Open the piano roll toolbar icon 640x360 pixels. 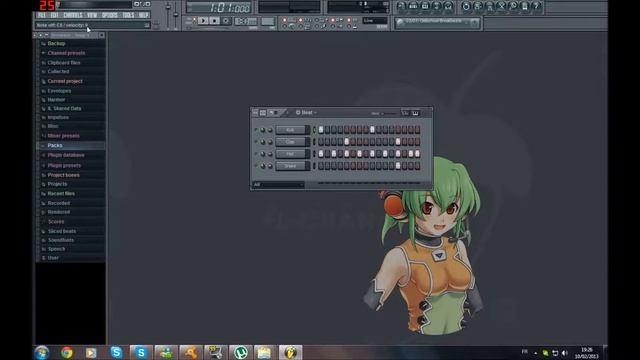pos(424,6)
